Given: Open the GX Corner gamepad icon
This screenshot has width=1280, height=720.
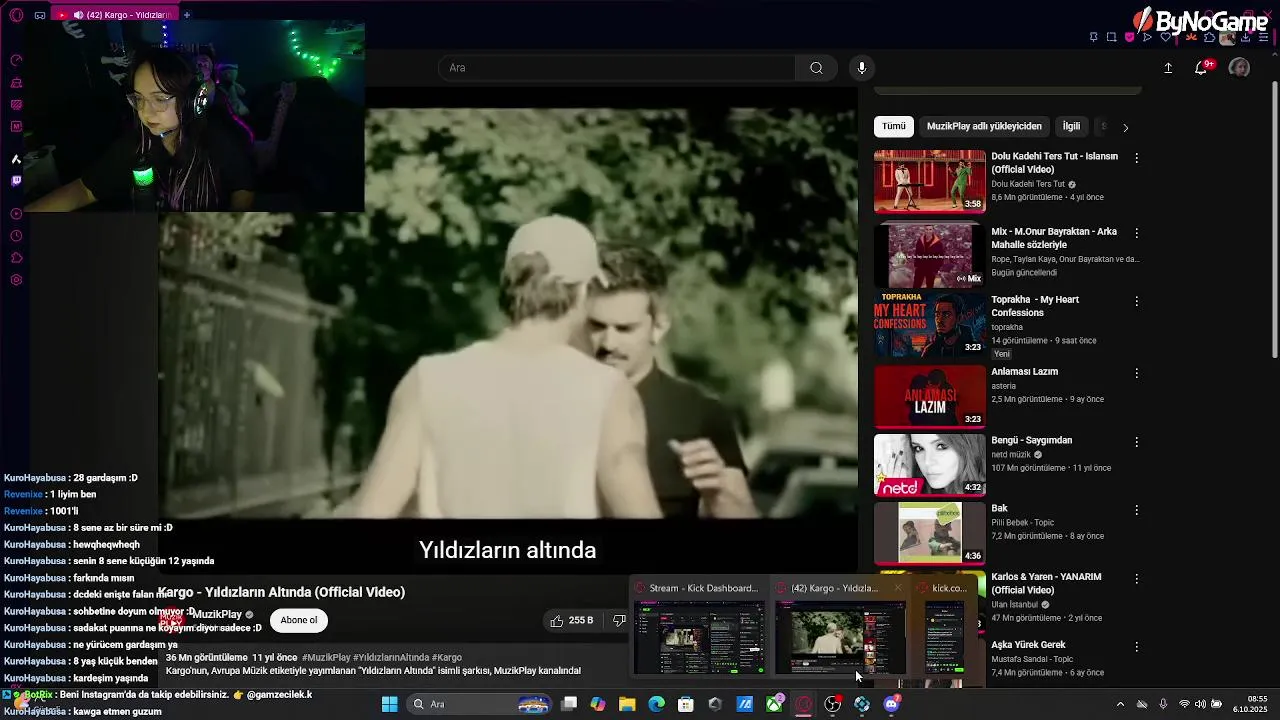Looking at the screenshot, I should pyautogui.click(x=40, y=15).
